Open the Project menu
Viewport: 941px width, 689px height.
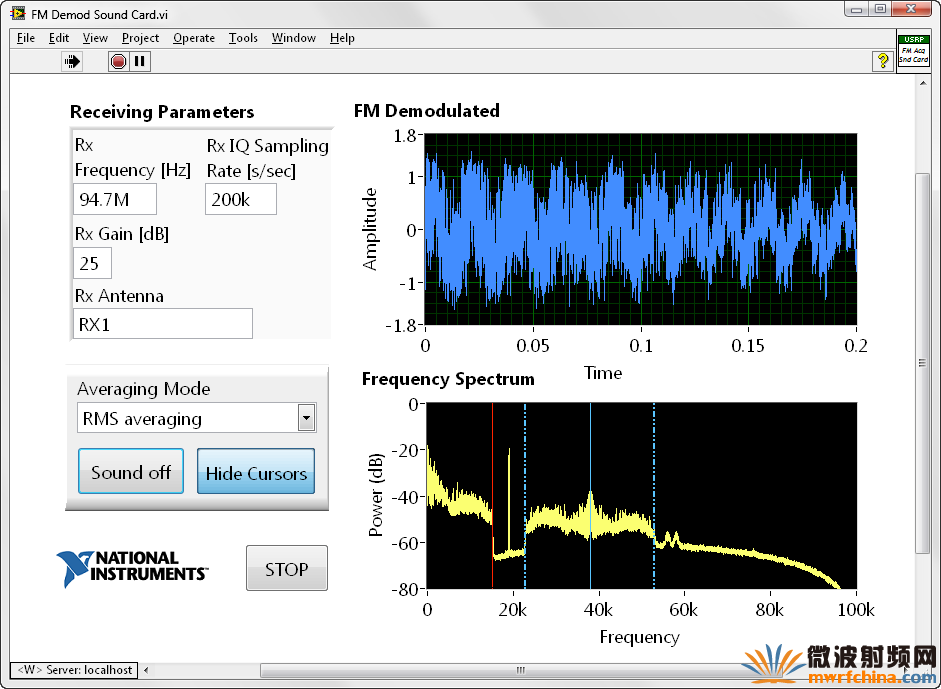pos(140,38)
